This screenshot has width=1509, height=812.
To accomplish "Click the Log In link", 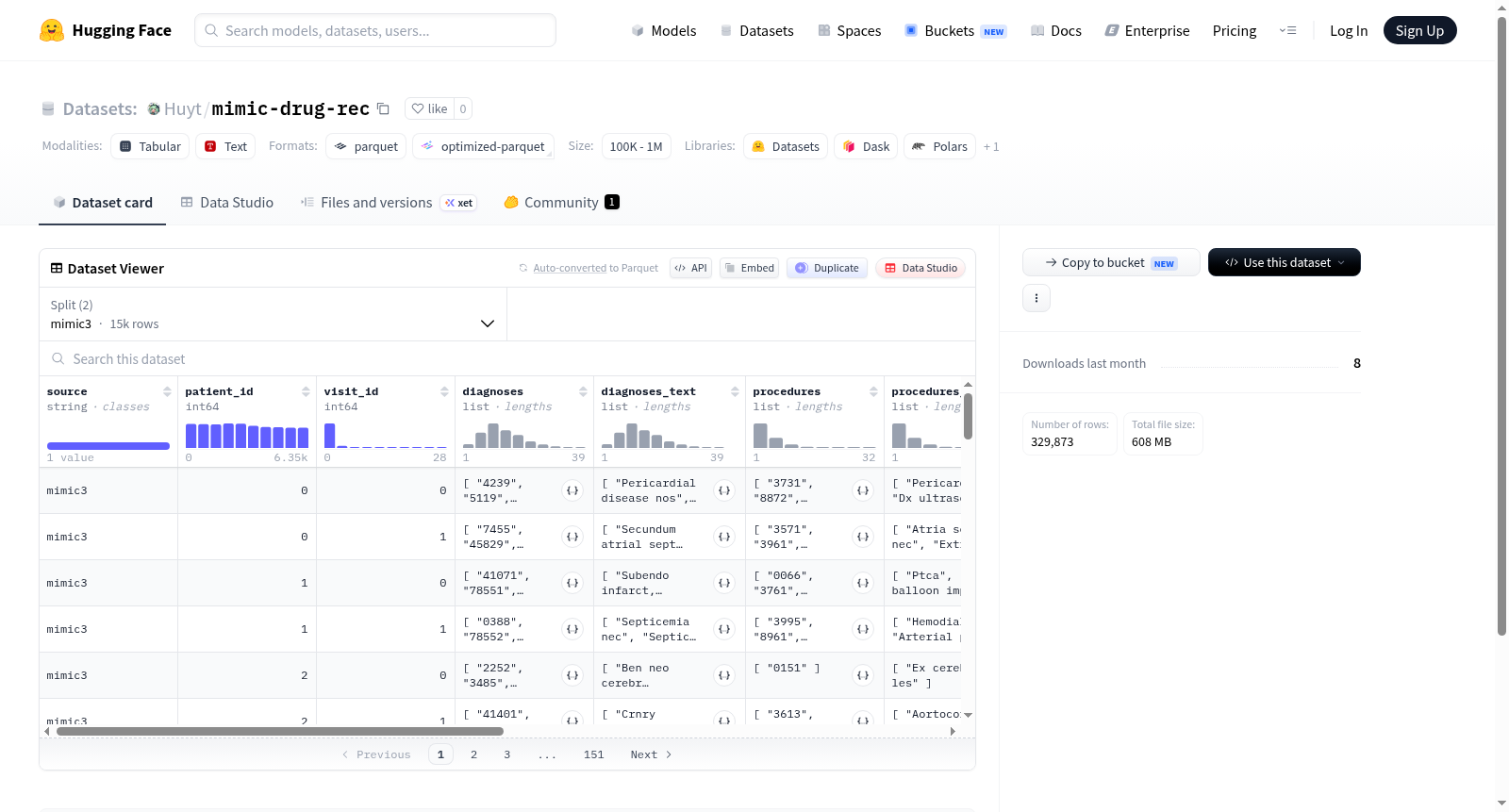I will click(1349, 30).
